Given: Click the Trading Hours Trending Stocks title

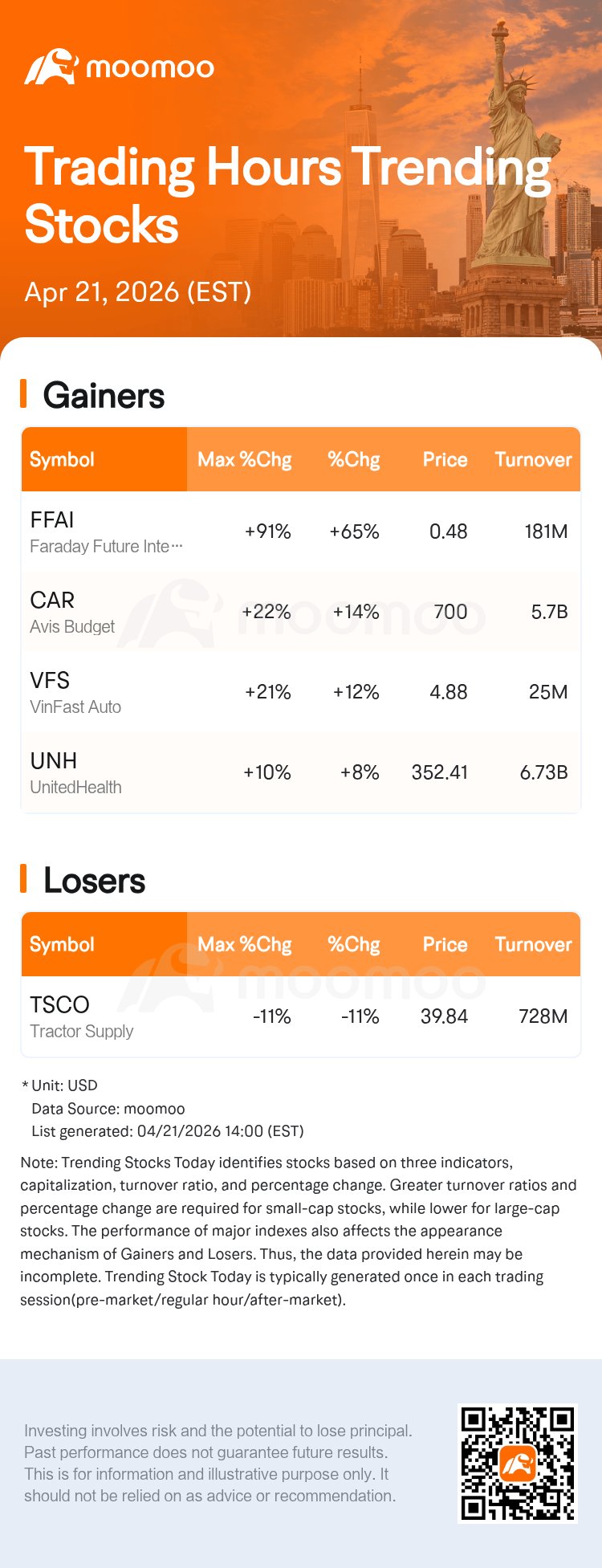Looking at the screenshot, I should pos(287,195).
